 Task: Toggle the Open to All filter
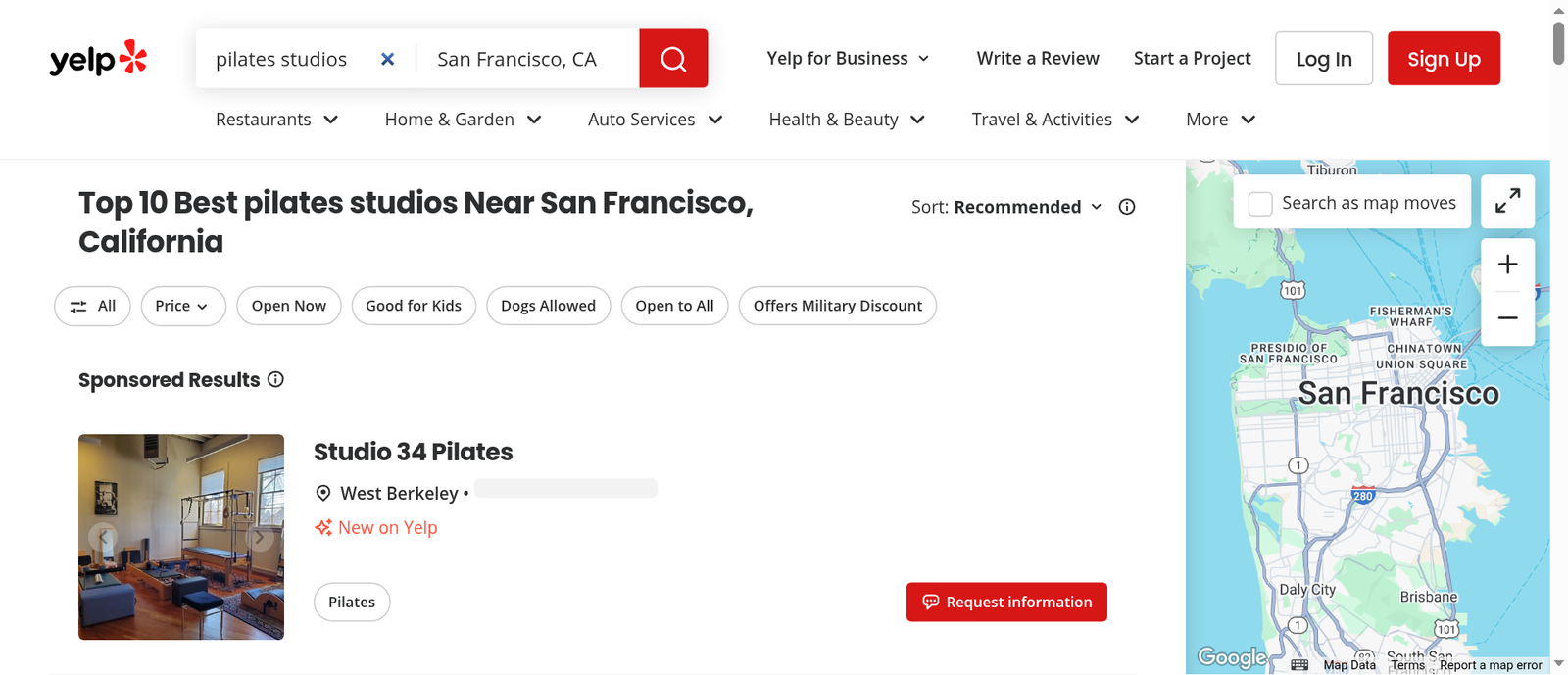[674, 306]
